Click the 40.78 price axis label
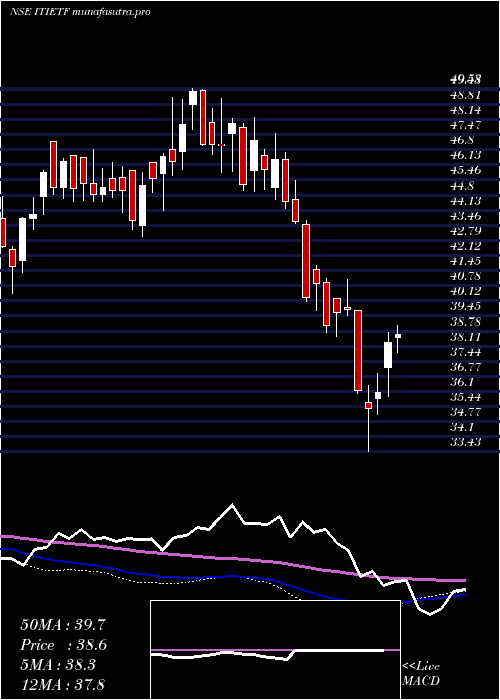Image resolution: width=500 pixels, height=700 pixels. (x=466, y=276)
